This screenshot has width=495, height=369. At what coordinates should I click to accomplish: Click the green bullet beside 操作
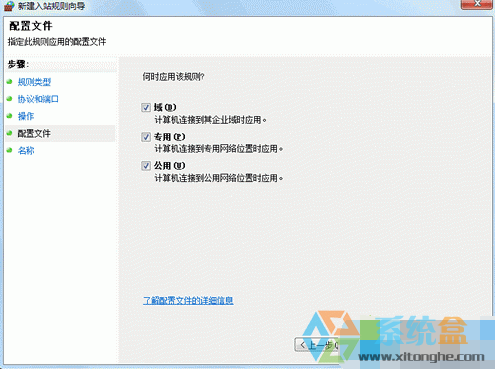9,116
